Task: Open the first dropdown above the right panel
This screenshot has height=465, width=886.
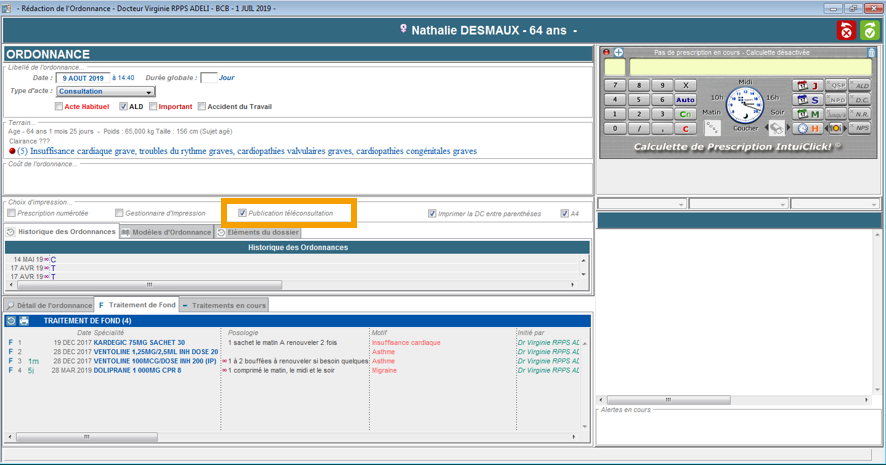Action: point(641,204)
